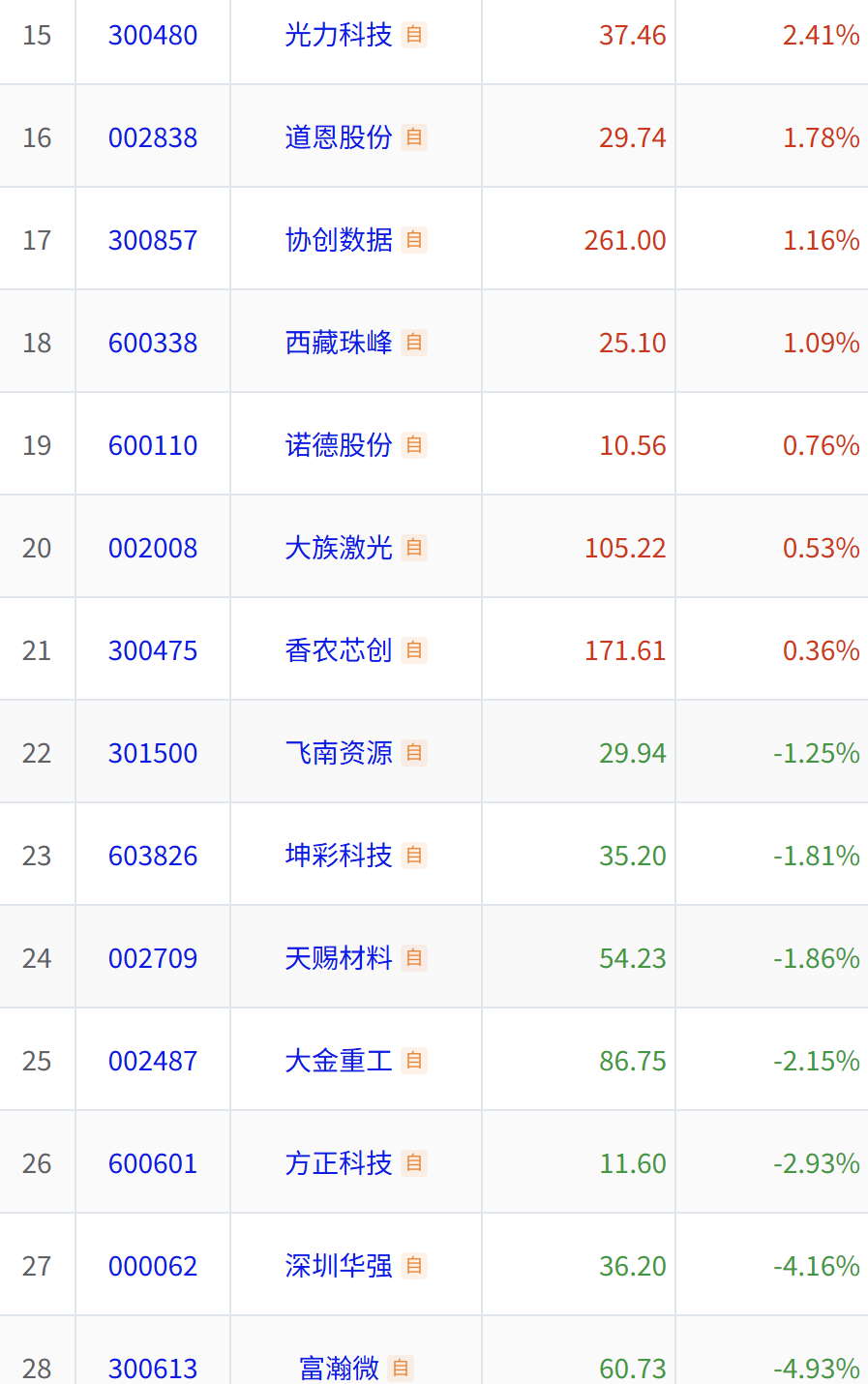868x1384 pixels.
Task: Open the 西藏珠峰 stock name link
Action: [x=339, y=343]
